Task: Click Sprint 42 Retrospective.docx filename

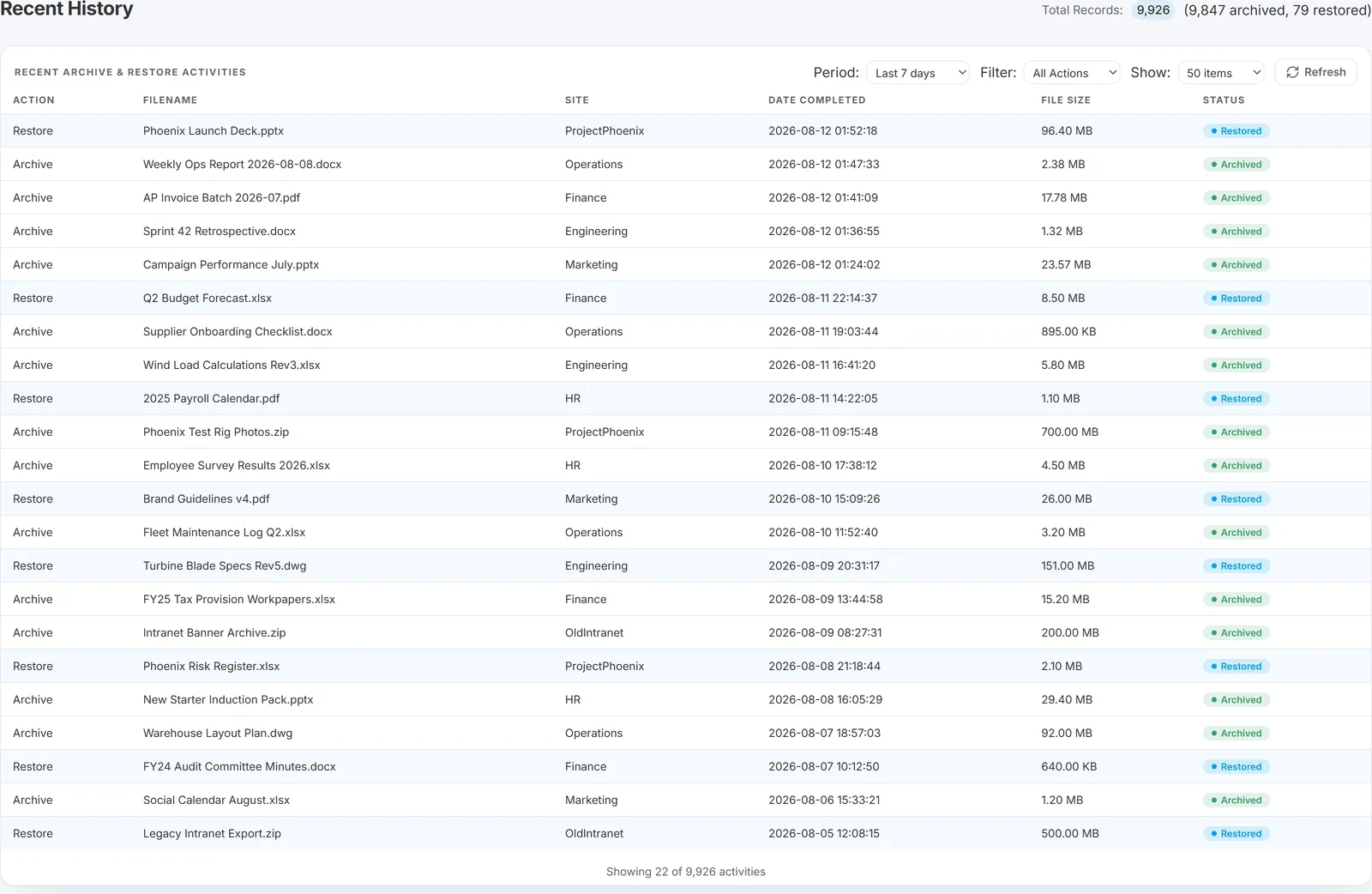Action: click(x=220, y=232)
